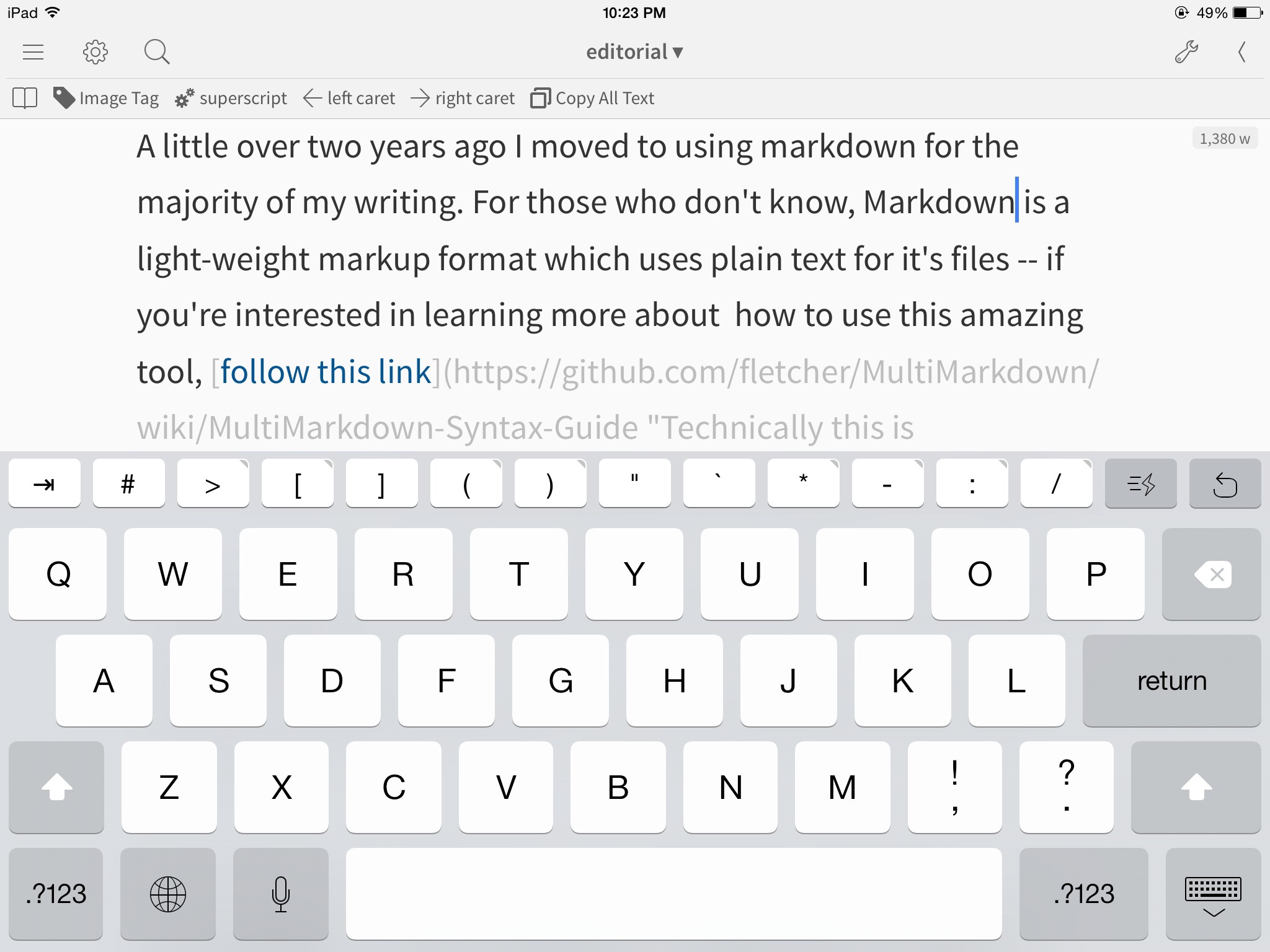Open the hamburger file list menu
1270x952 pixels.
tap(33, 52)
